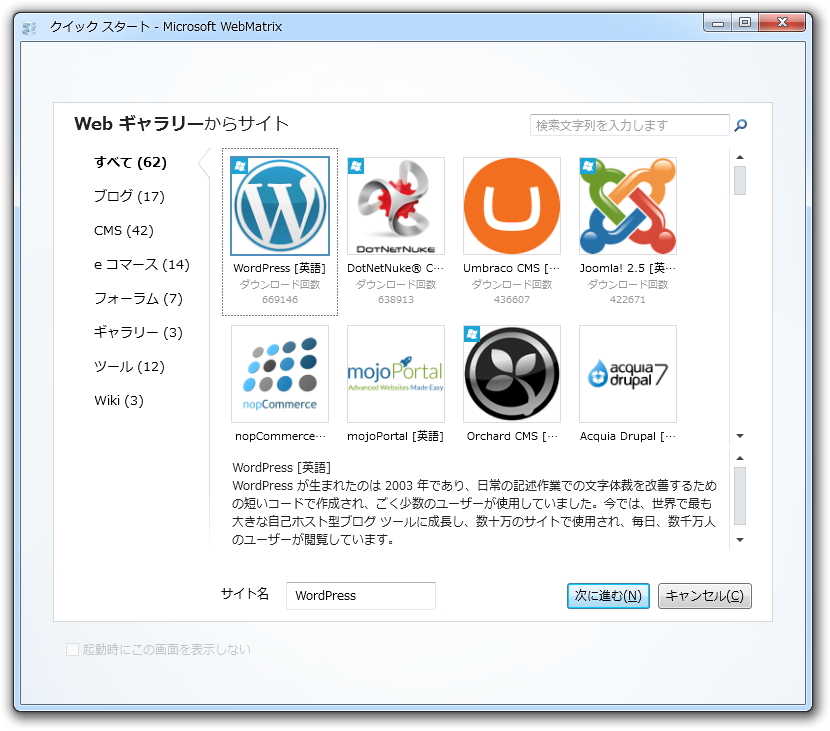
Task: Click the description panel's down scroll arrow
Action: (740, 539)
